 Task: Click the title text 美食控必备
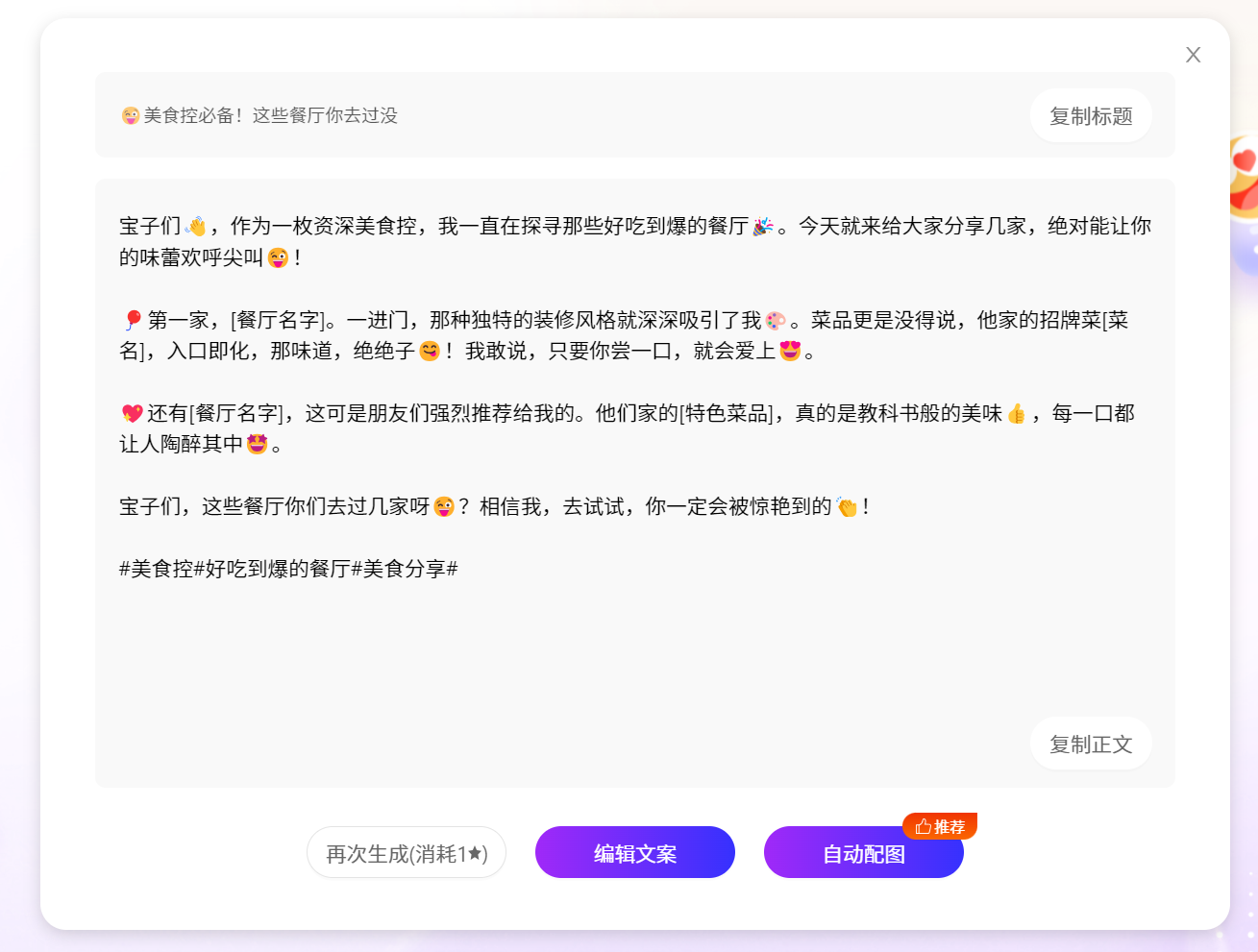(192, 116)
